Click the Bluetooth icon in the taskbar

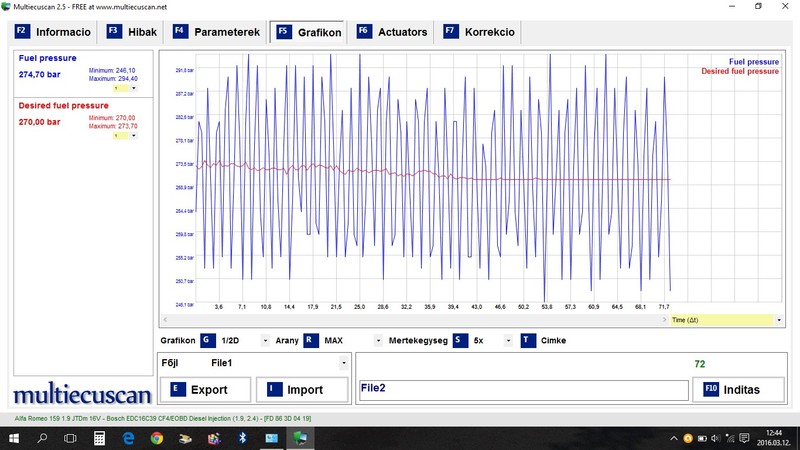242,438
